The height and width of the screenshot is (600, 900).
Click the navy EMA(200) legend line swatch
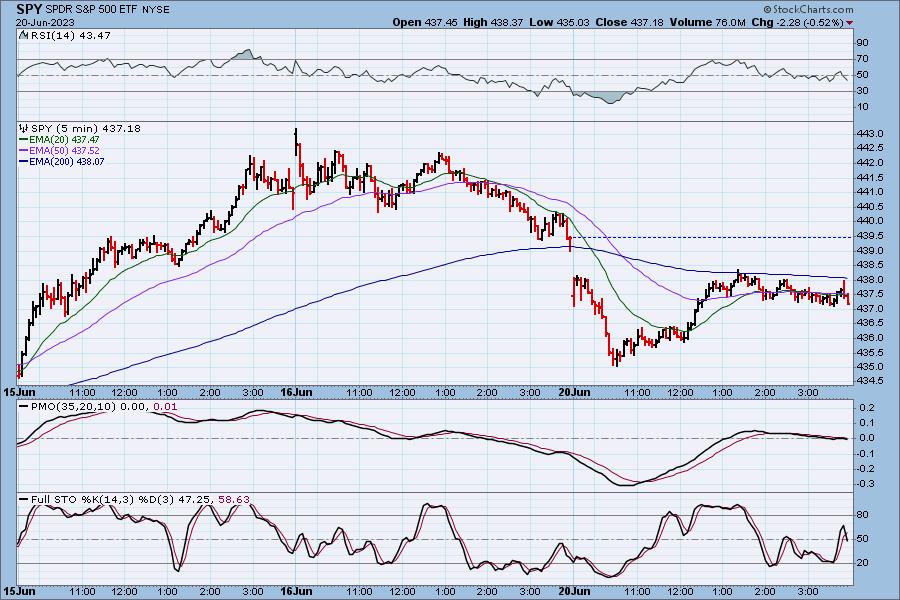pyautogui.click(x=24, y=161)
